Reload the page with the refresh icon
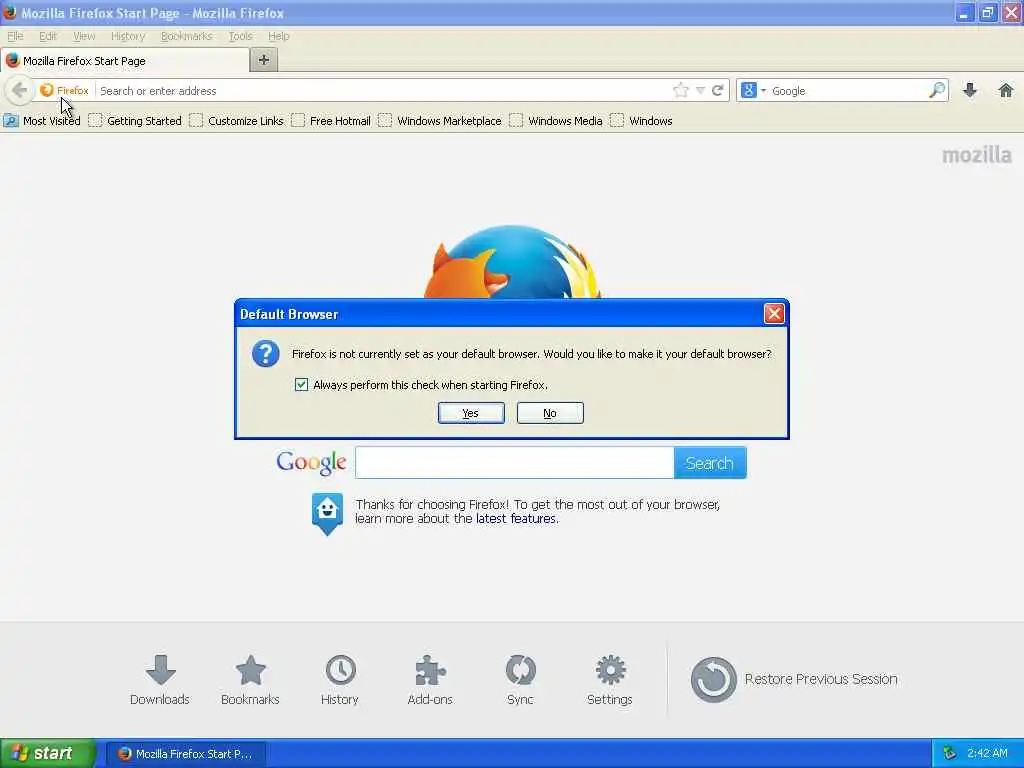The image size is (1024, 768). (718, 90)
